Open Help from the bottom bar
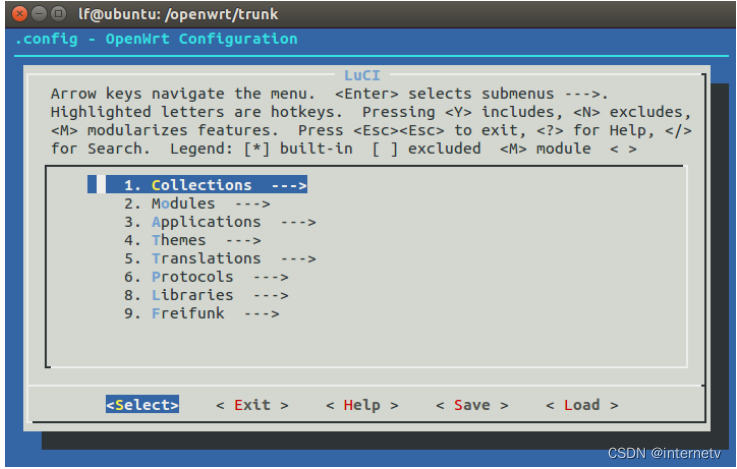The image size is (737, 469). pos(362,405)
